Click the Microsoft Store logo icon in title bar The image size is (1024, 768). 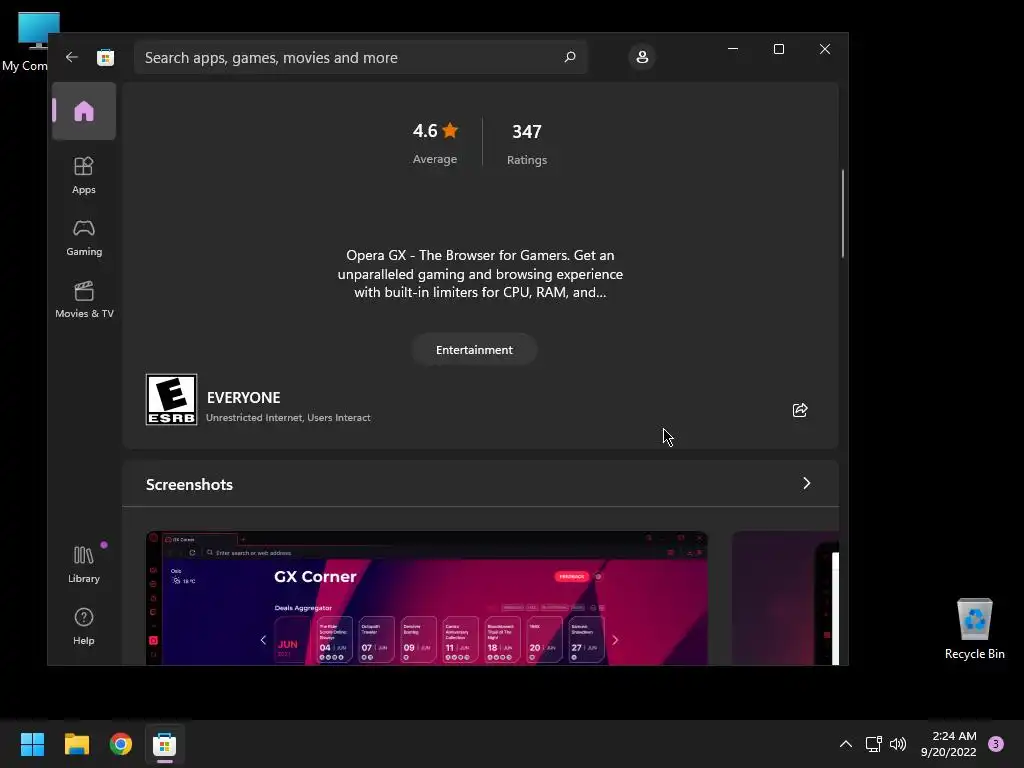pos(105,57)
